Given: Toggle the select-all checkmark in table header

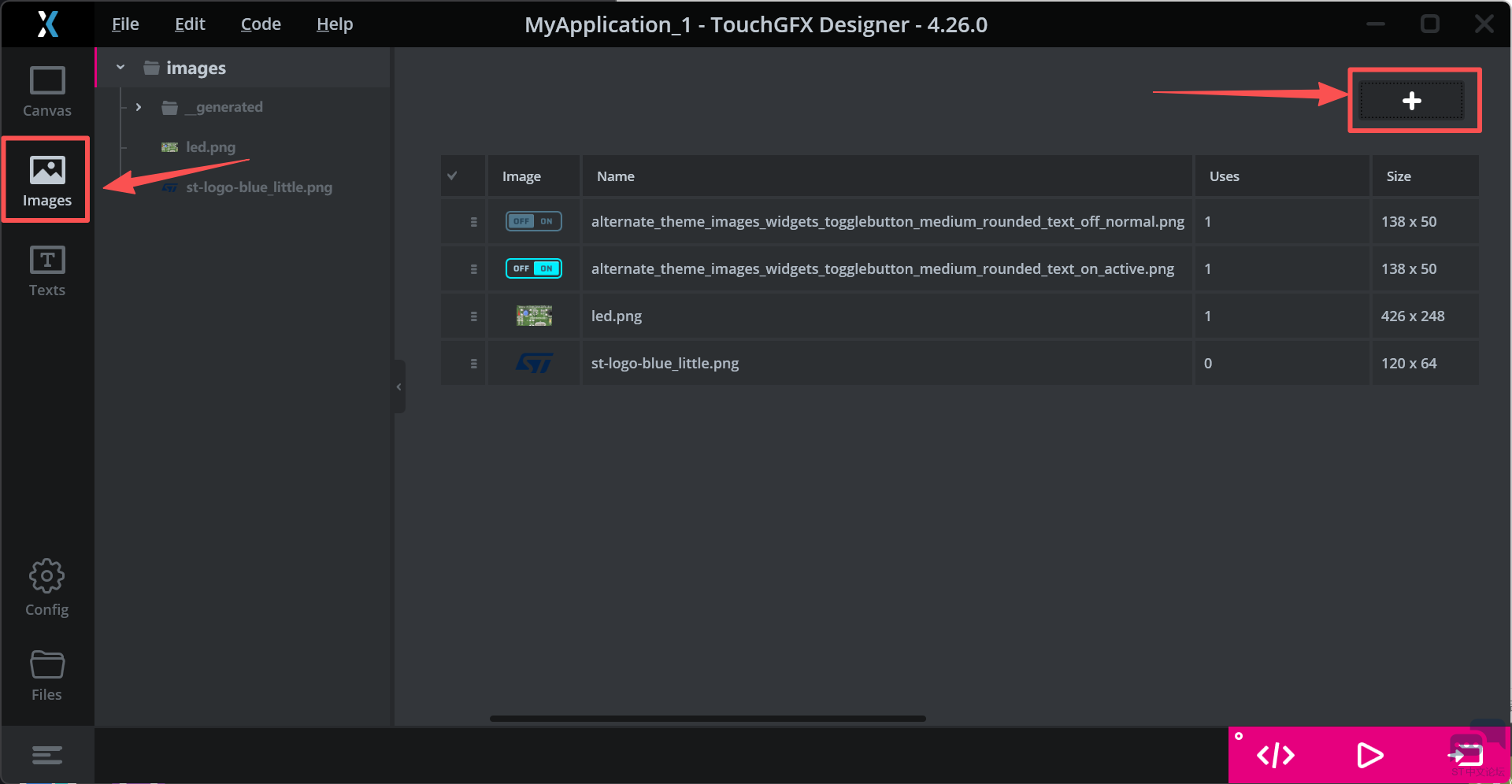Looking at the screenshot, I should (452, 176).
